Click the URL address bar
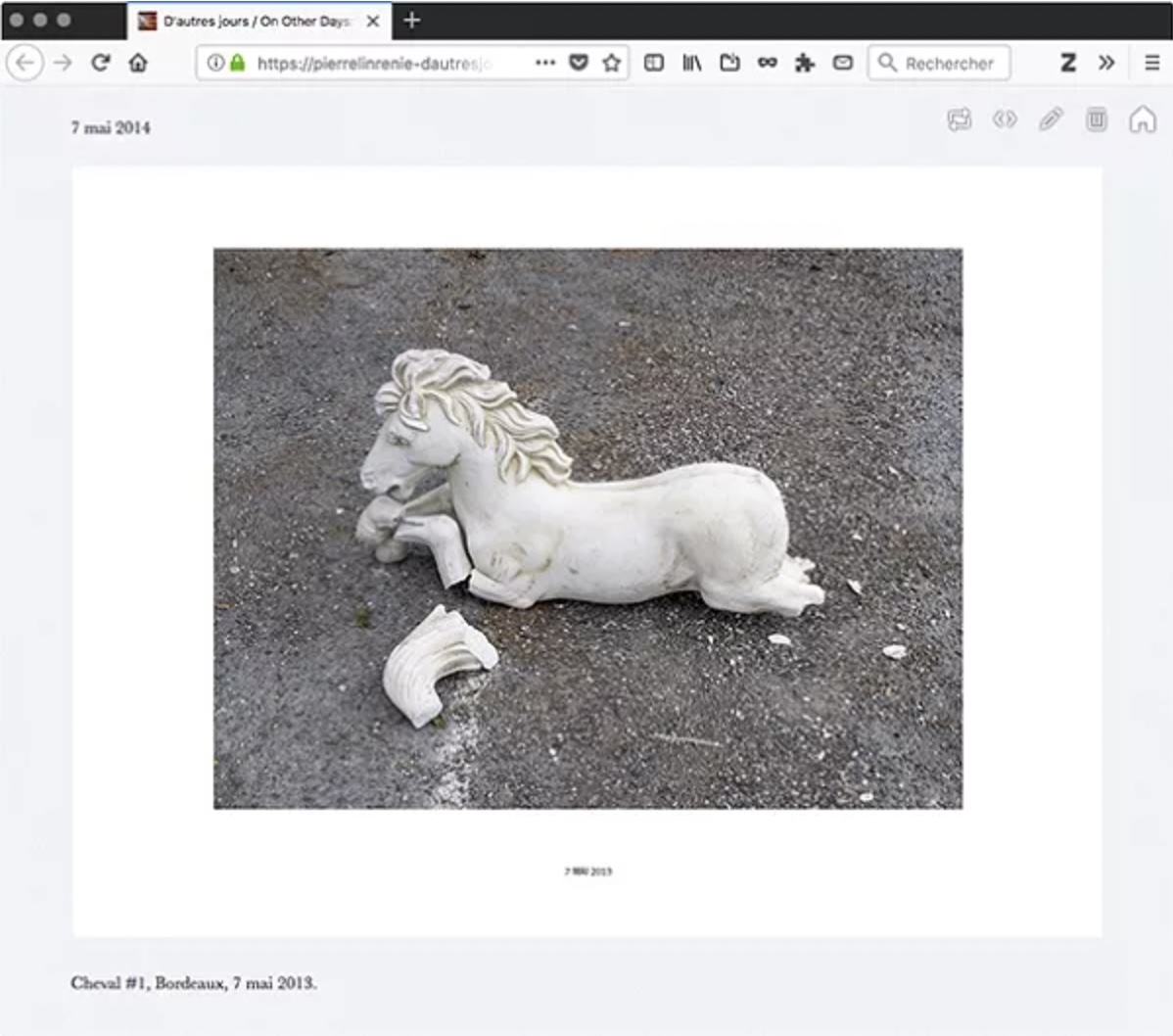This screenshot has height=1036, width=1173. [382, 63]
